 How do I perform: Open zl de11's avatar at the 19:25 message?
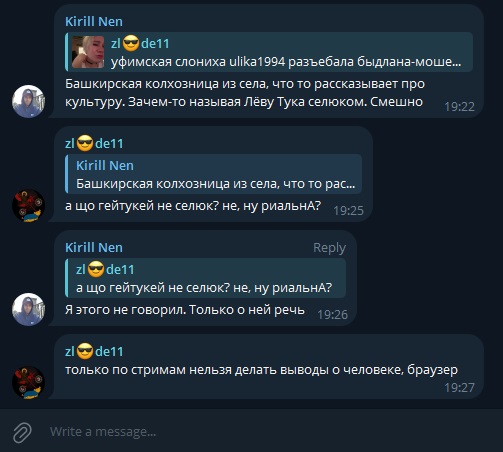click(28, 205)
